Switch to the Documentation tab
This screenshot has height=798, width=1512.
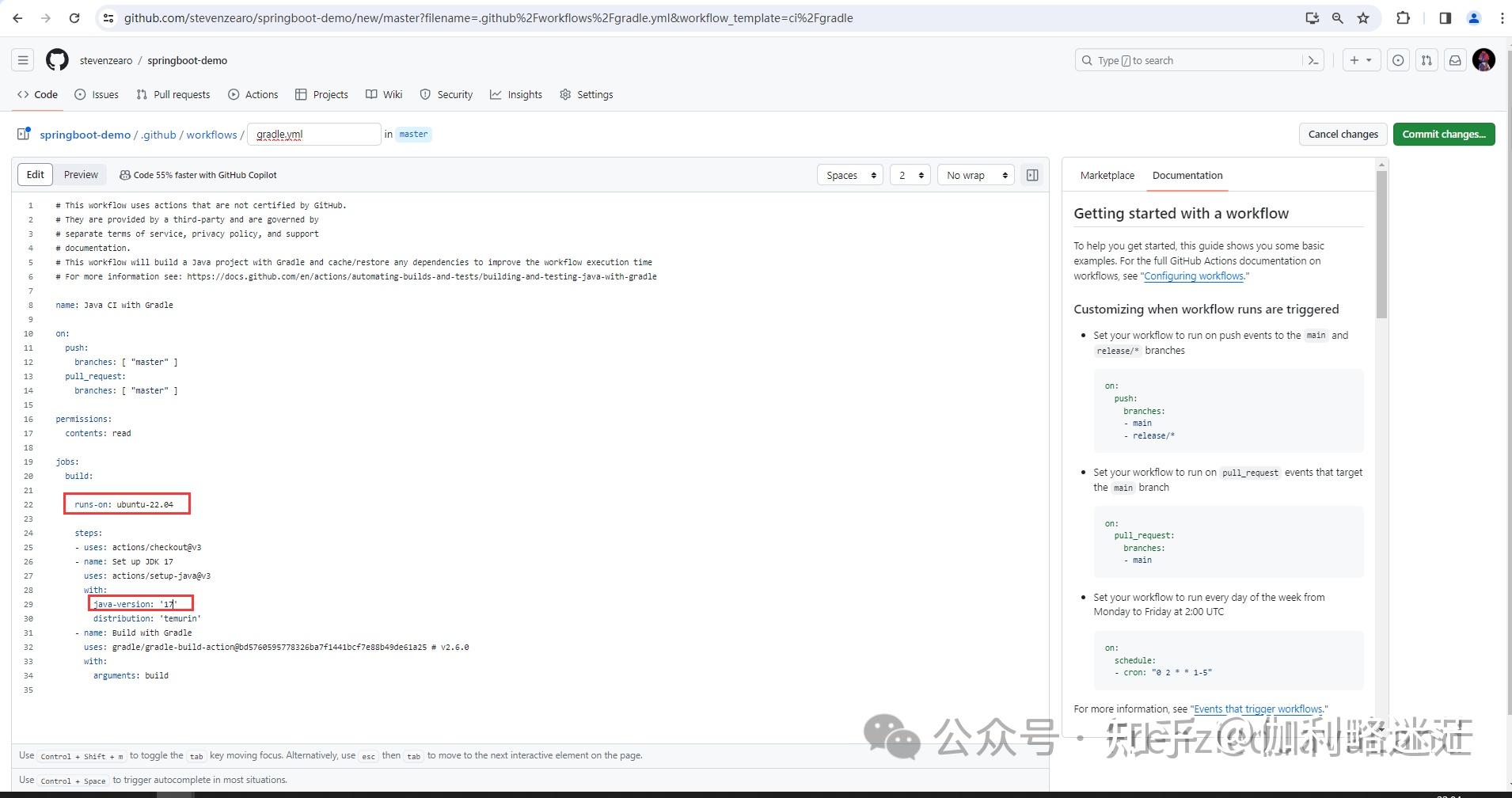click(x=1187, y=175)
